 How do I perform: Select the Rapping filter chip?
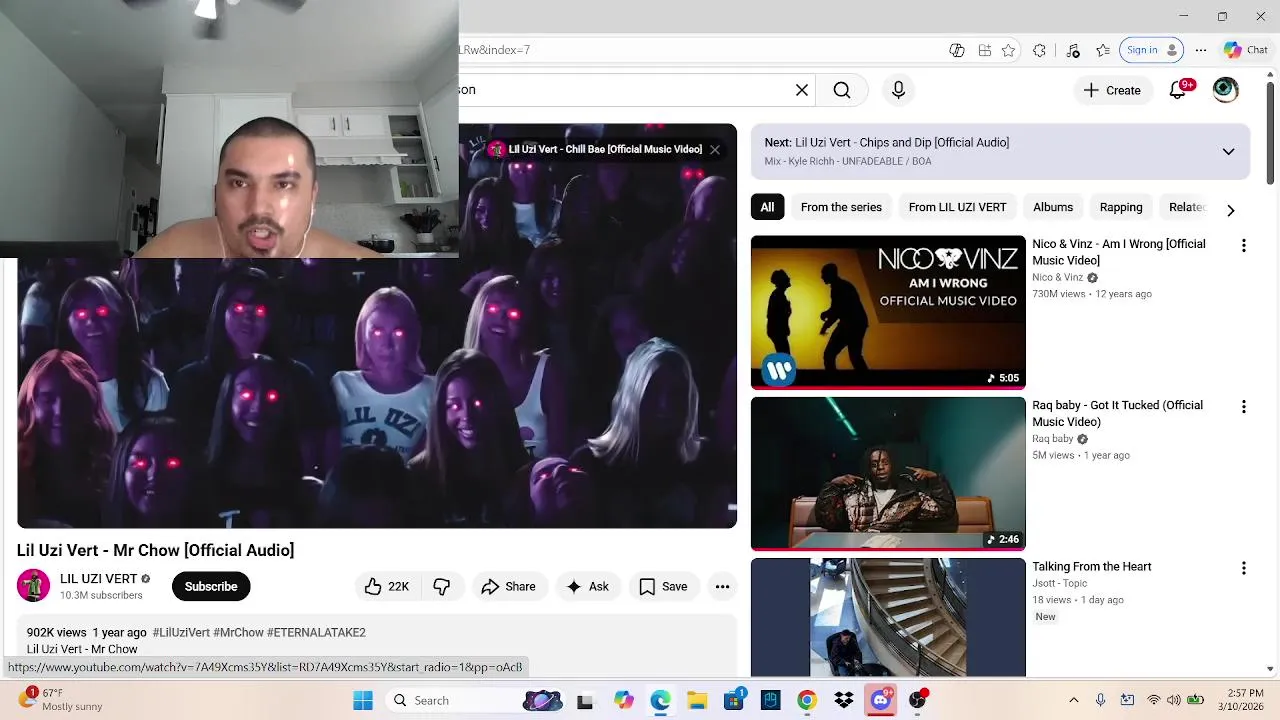1121,207
